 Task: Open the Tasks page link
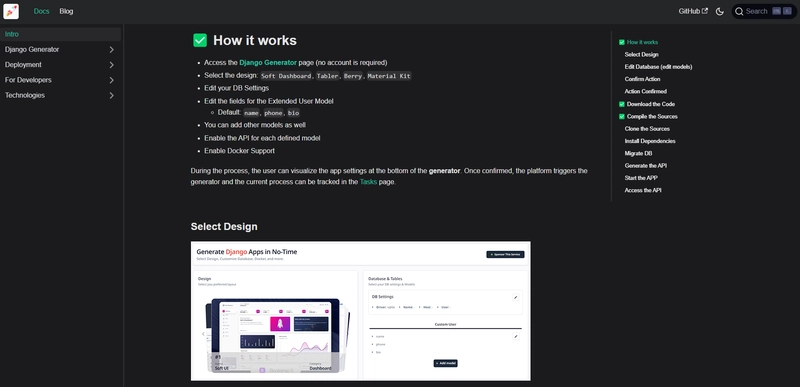tap(368, 182)
